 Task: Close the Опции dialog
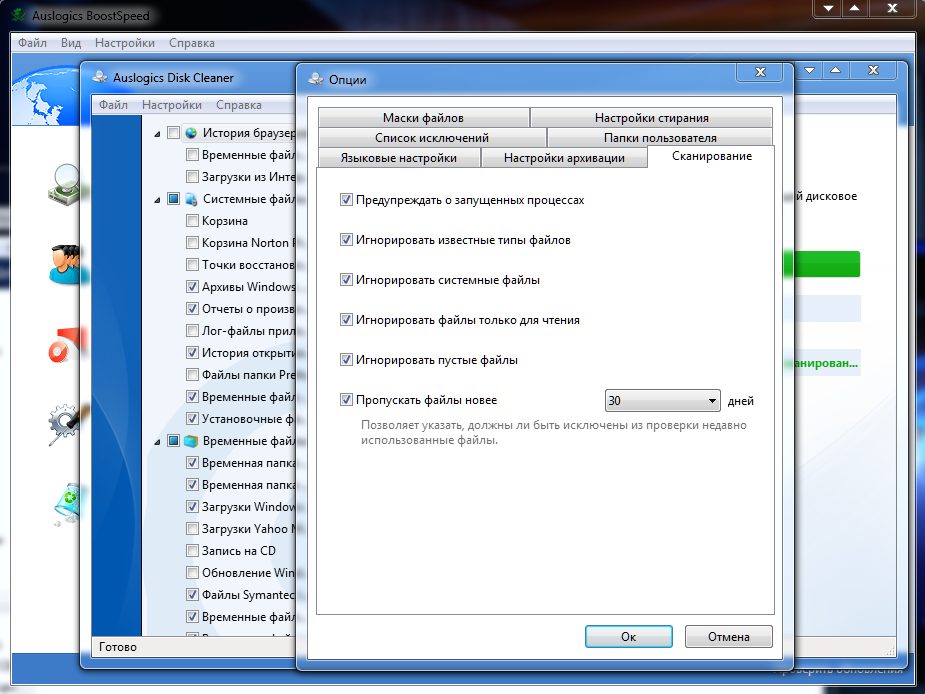760,72
